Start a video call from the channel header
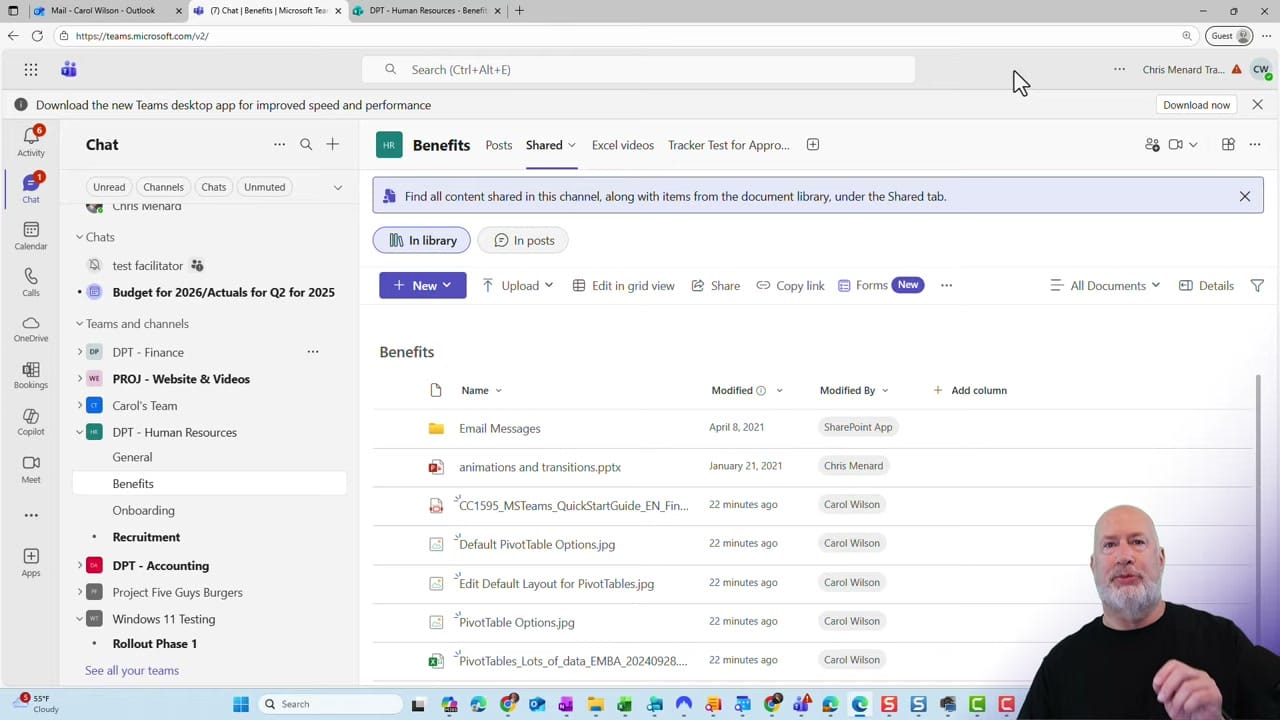Screen dimensions: 1280x720 click(1176, 144)
